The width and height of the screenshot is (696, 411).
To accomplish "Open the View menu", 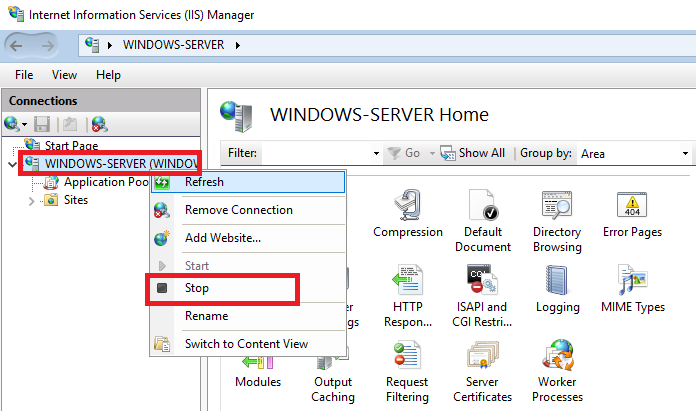I will pyautogui.click(x=64, y=75).
